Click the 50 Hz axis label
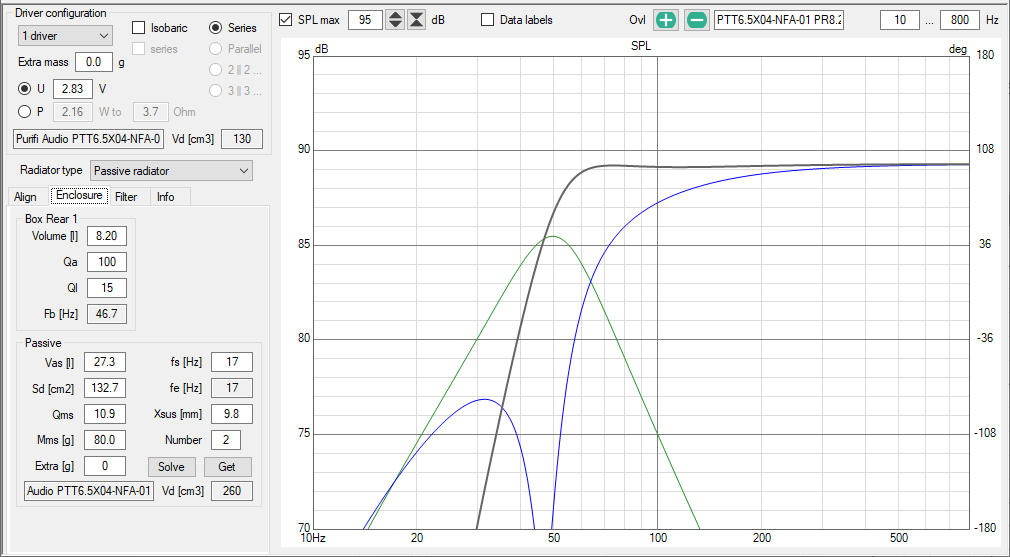Screen dimensions: 1010x557 [553, 538]
